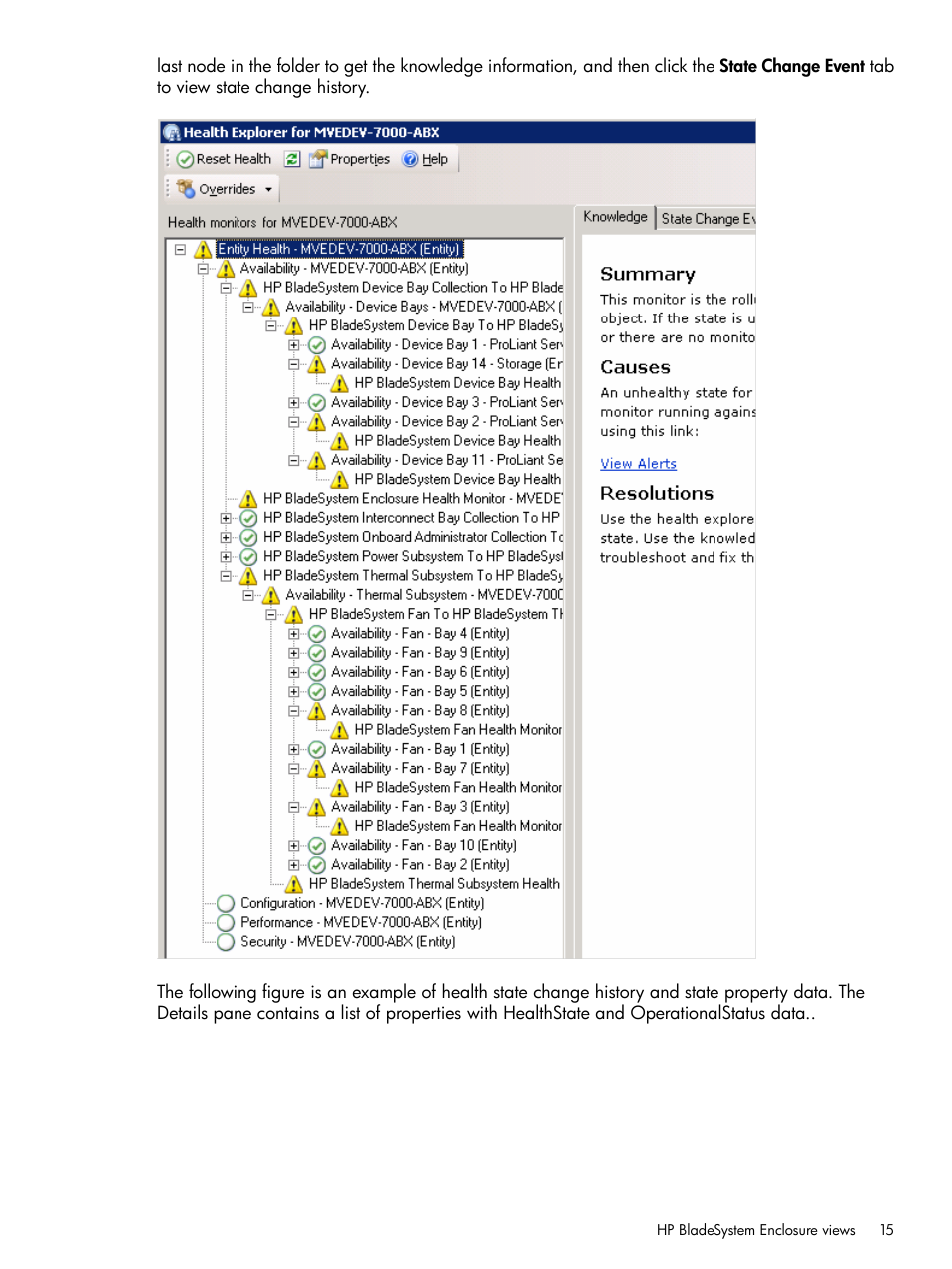Click warning icon of Enclosure Health Monitor

click(x=248, y=499)
